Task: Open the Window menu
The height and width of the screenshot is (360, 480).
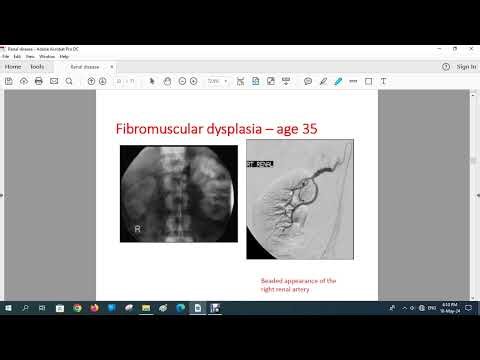Action: coord(47,56)
